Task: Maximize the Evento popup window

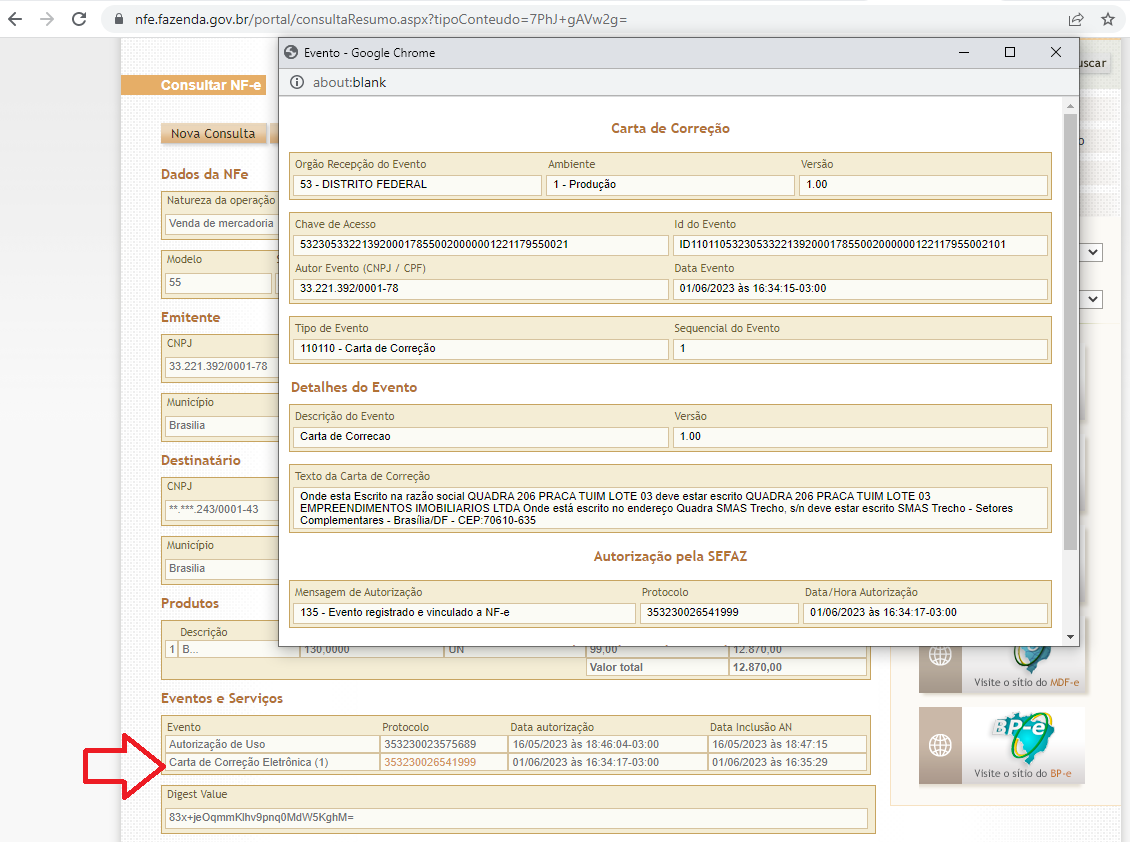Action: pyautogui.click(x=1010, y=53)
